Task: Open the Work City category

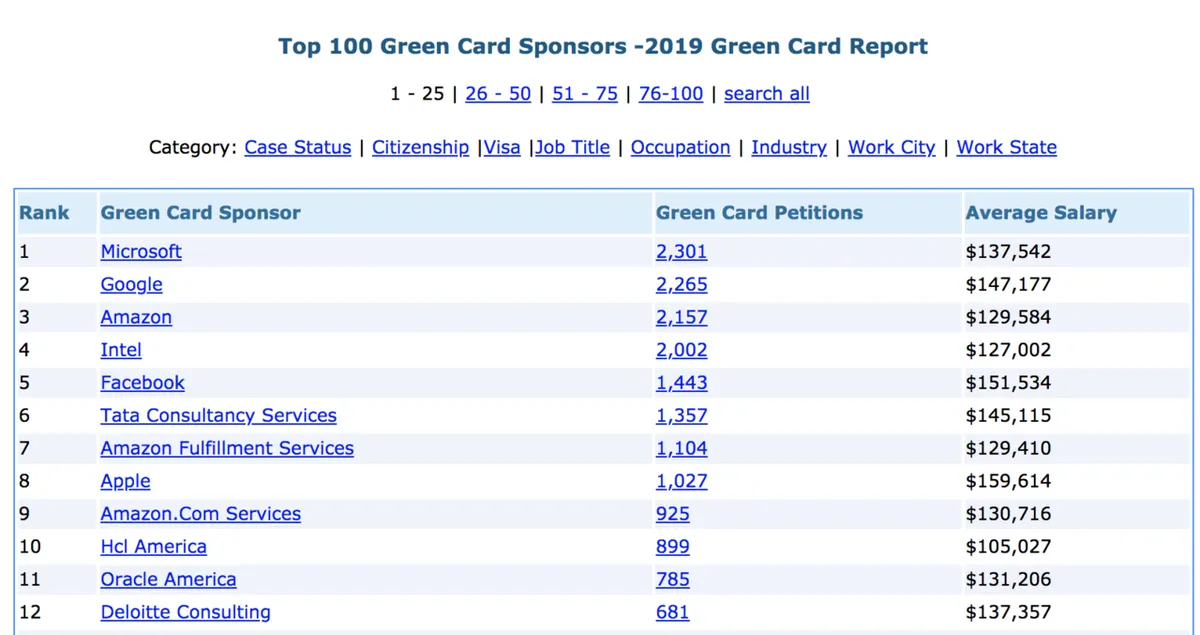Action: (891, 147)
